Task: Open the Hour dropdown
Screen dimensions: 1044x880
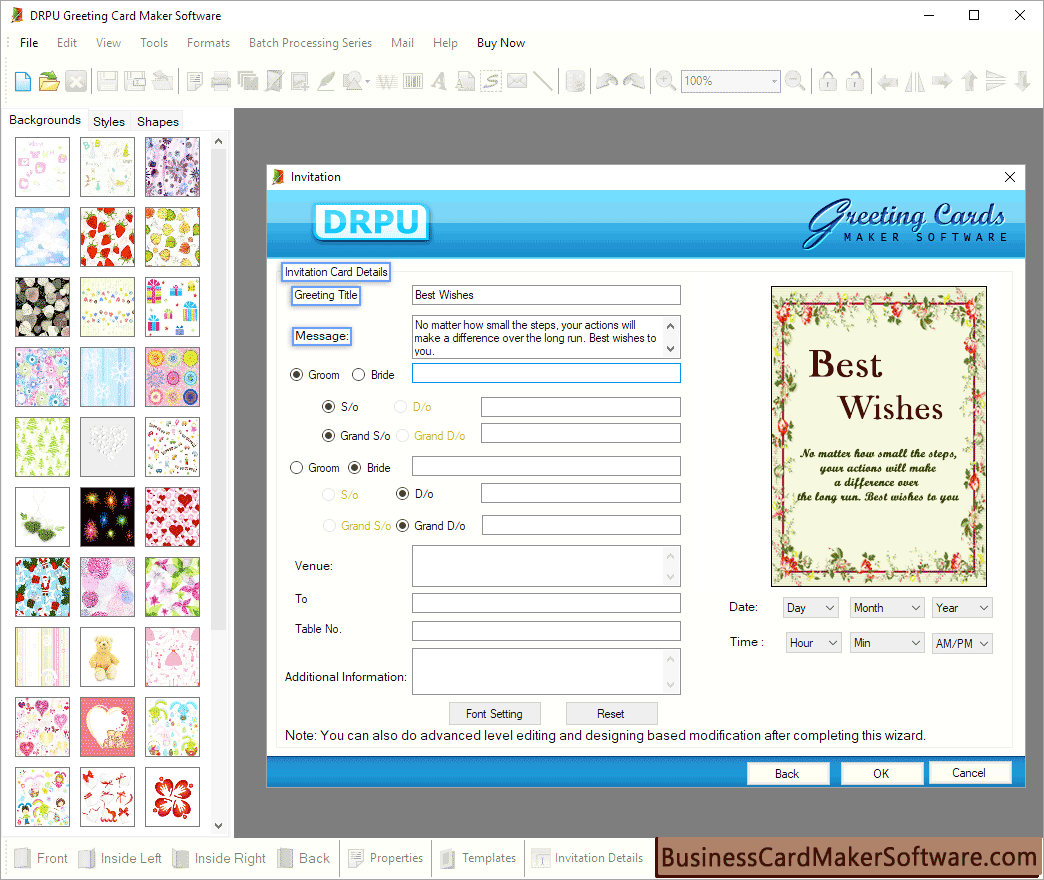Action: pyautogui.click(x=814, y=643)
